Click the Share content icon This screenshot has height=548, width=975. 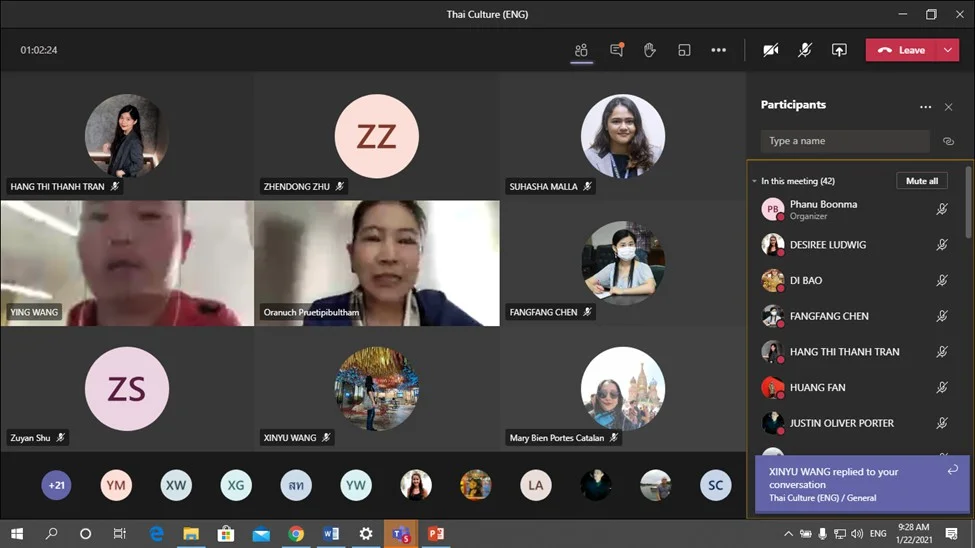tap(839, 50)
